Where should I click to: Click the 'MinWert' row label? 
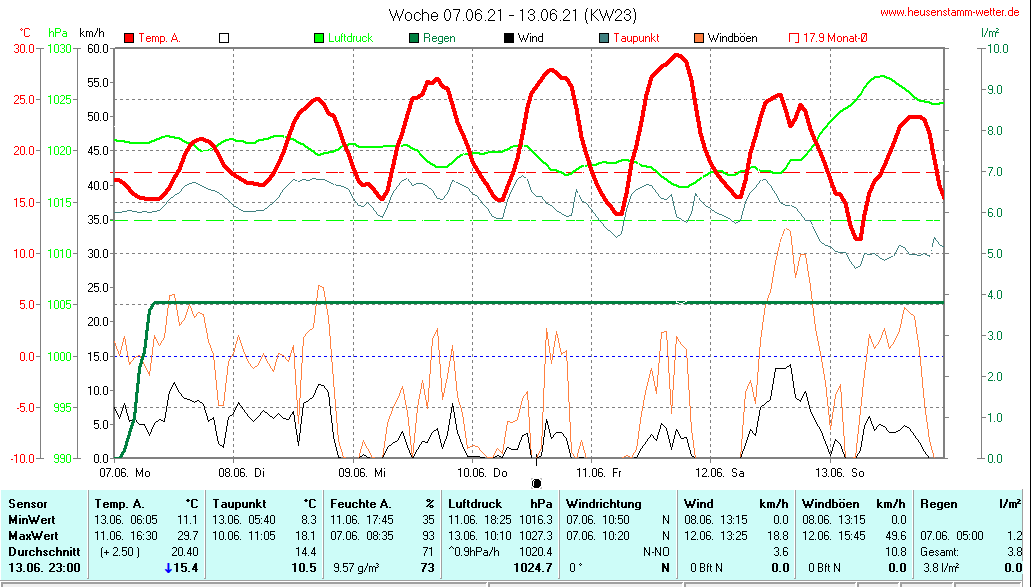(32, 520)
